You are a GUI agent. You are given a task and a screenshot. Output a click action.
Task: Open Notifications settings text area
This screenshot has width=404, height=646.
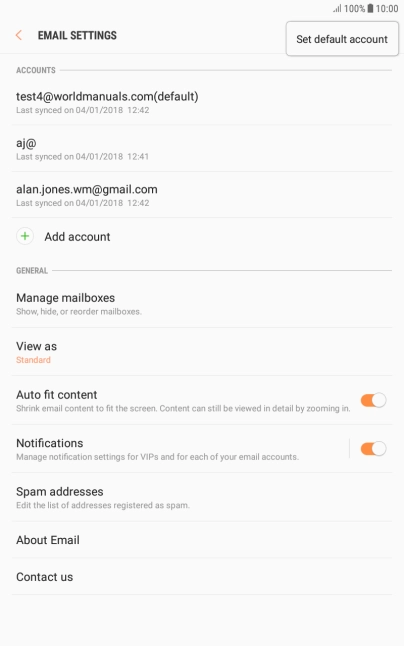180,449
